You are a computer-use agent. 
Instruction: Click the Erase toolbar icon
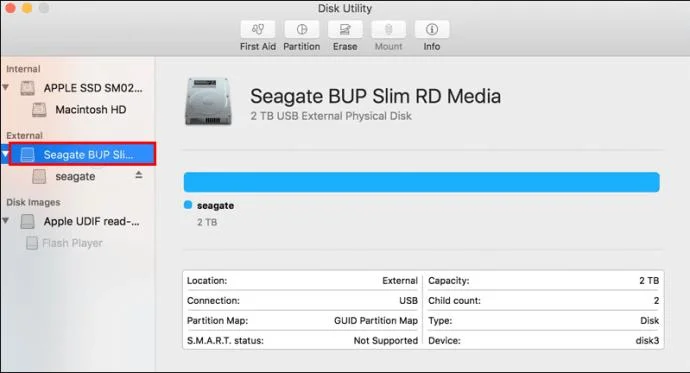coord(345,29)
